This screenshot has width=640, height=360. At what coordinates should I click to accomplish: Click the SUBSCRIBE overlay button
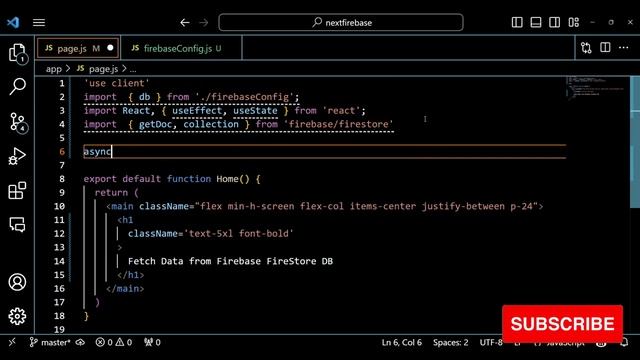tap(562, 324)
